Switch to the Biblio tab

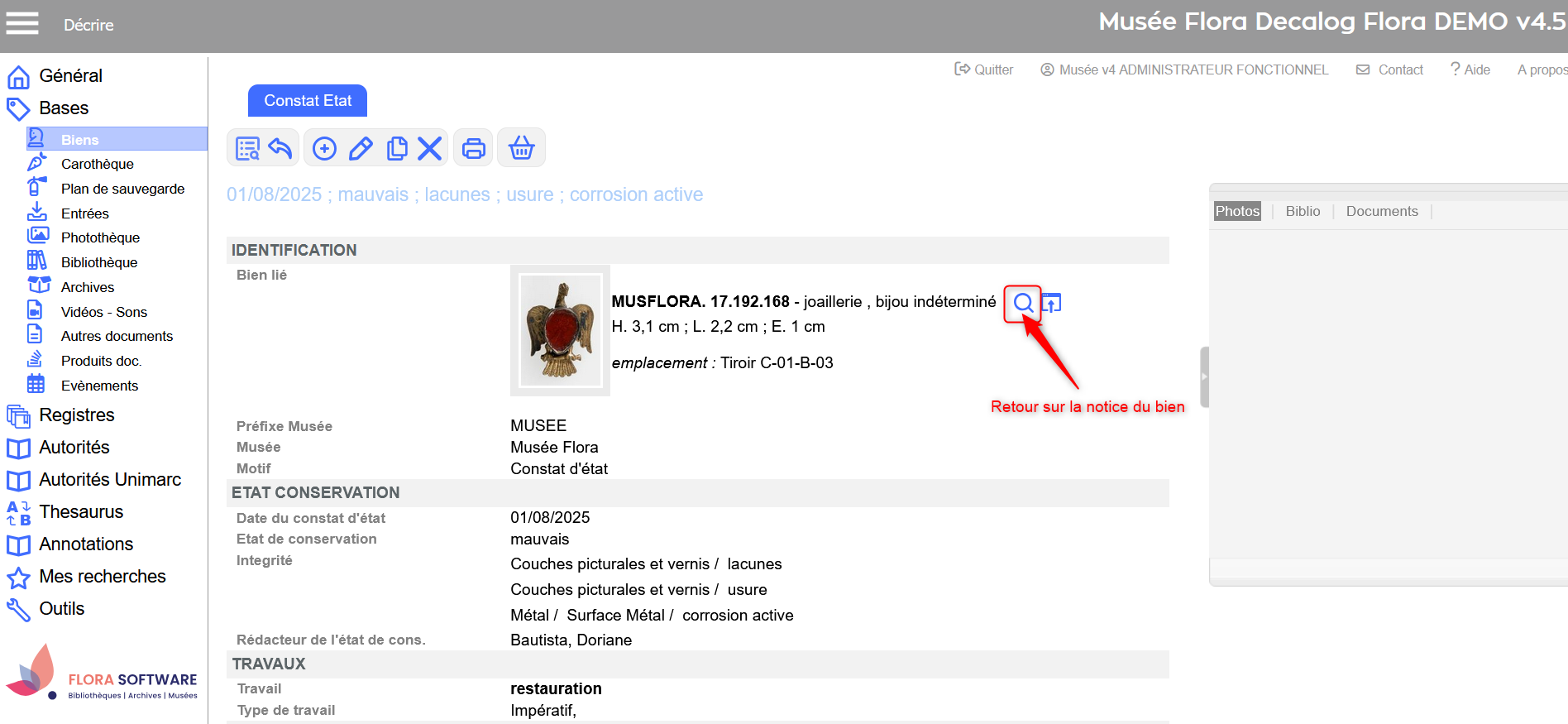pos(1303,211)
